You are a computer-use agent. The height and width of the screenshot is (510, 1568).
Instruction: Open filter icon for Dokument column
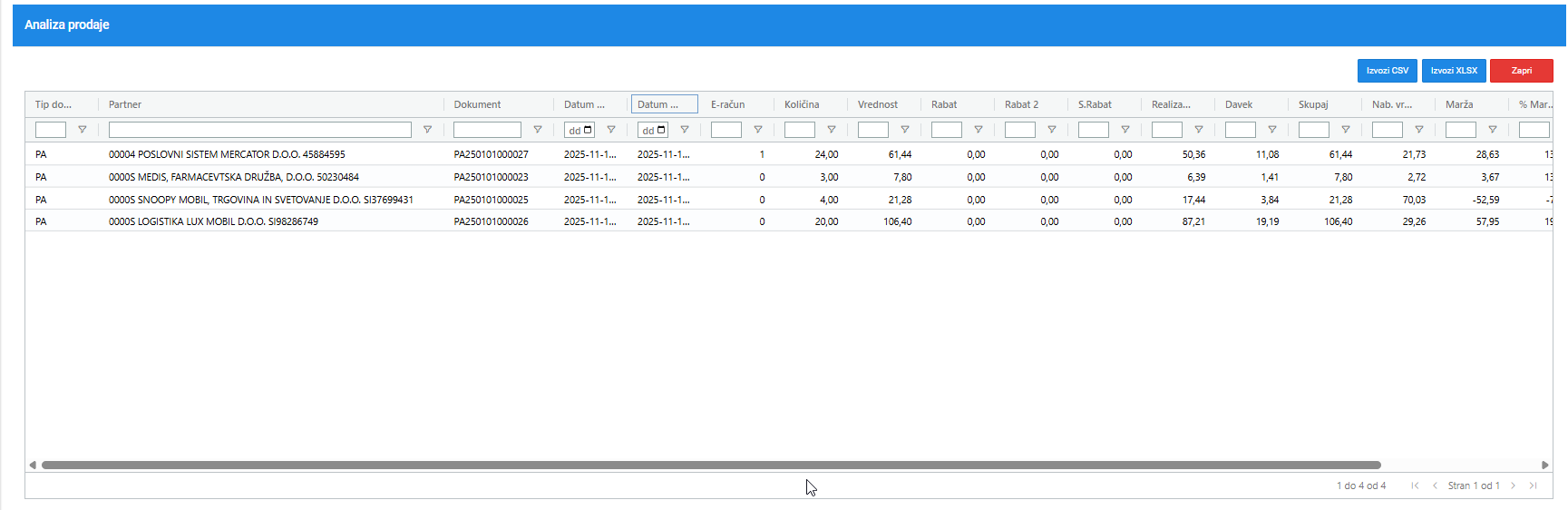point(538,130)
